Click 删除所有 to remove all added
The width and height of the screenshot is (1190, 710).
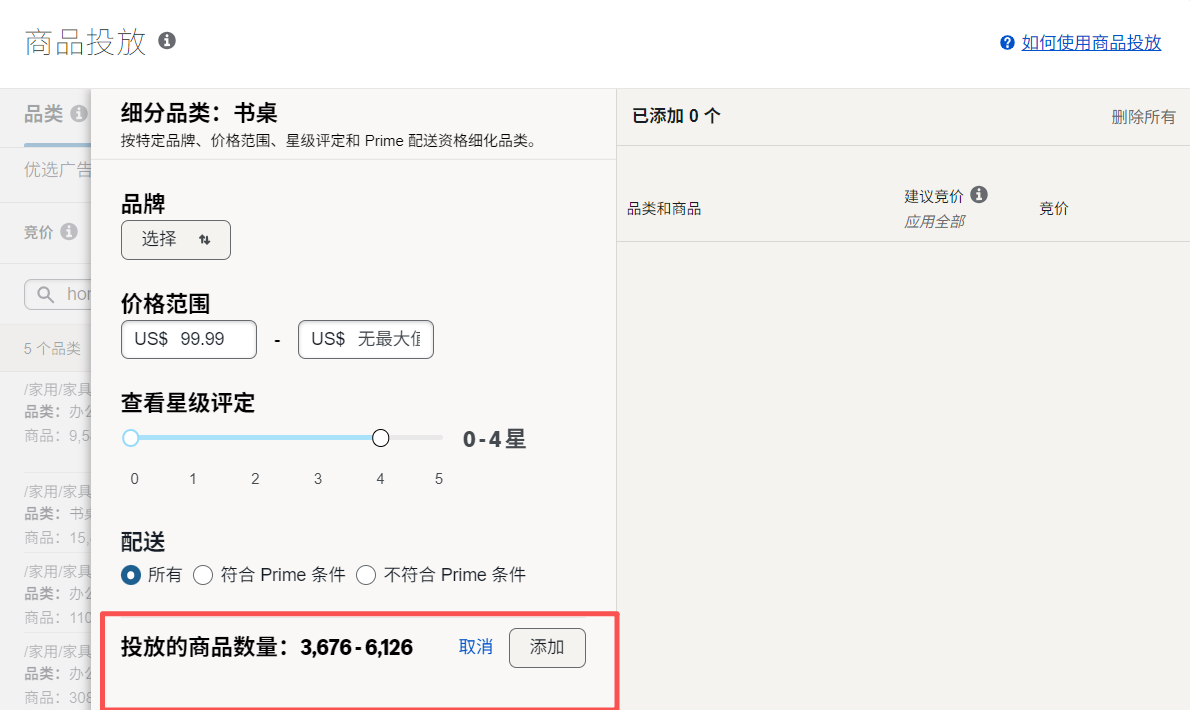(x=1143, y=117)
